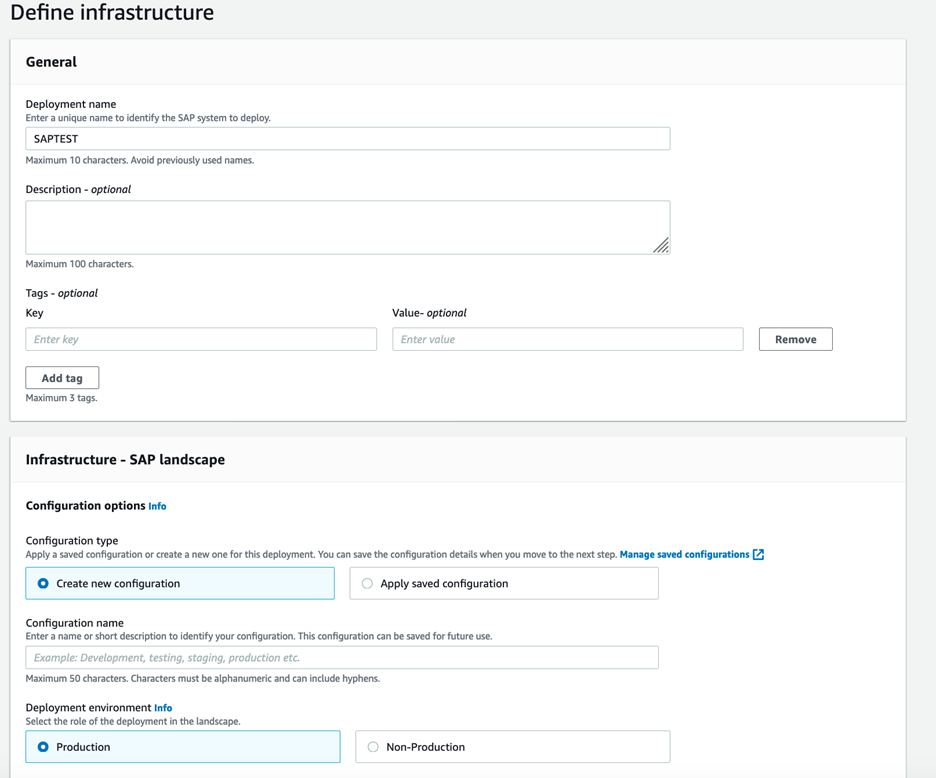Click the Configuration name input field
This screenshot has width=936, height=778.
341,658
